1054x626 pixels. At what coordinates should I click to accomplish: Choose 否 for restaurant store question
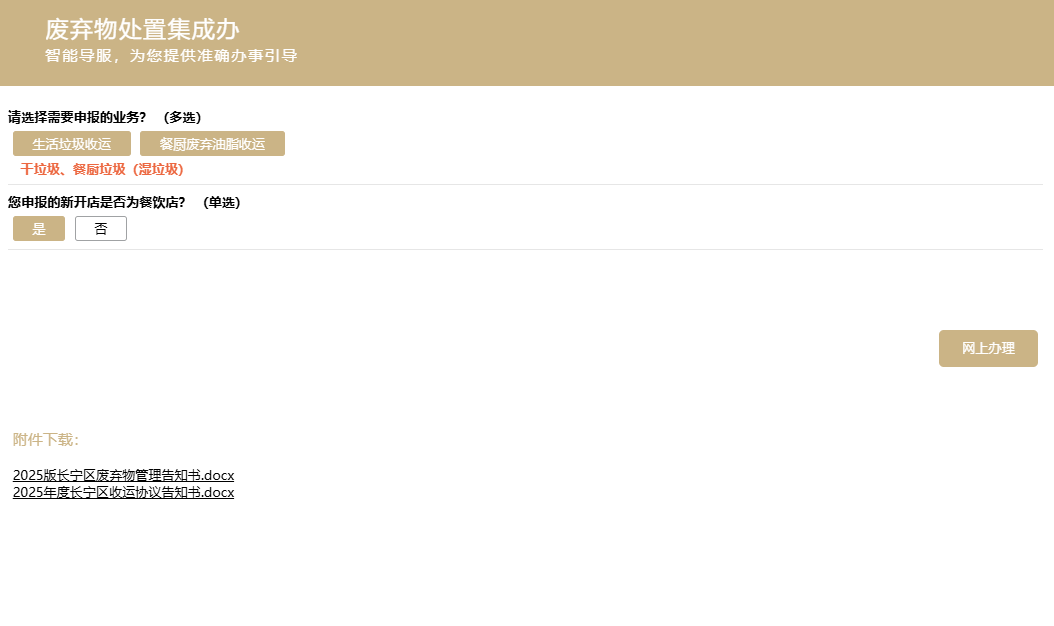coord(101,229)
